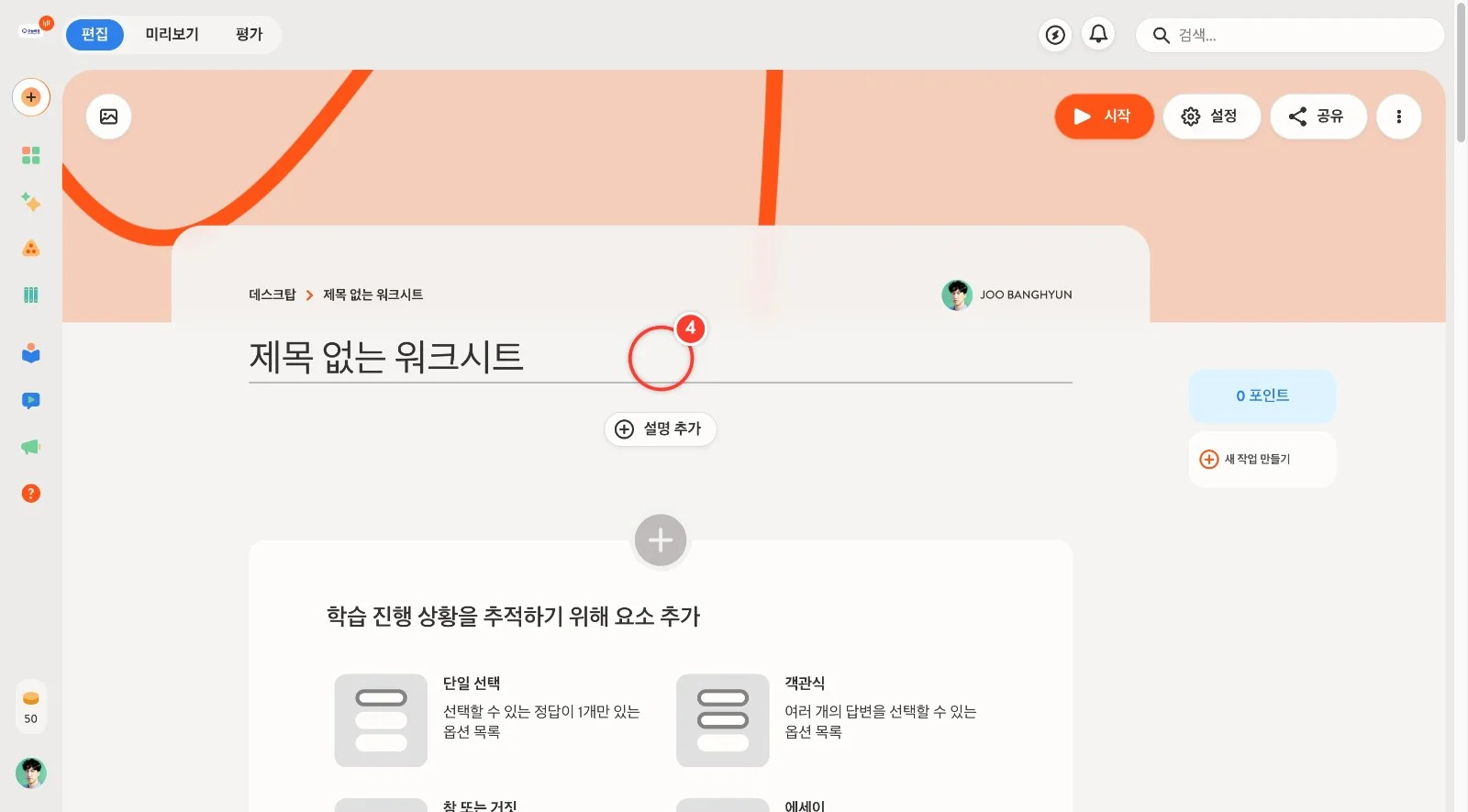Click the orange plus create icon in sidebar

pos(31,97)
